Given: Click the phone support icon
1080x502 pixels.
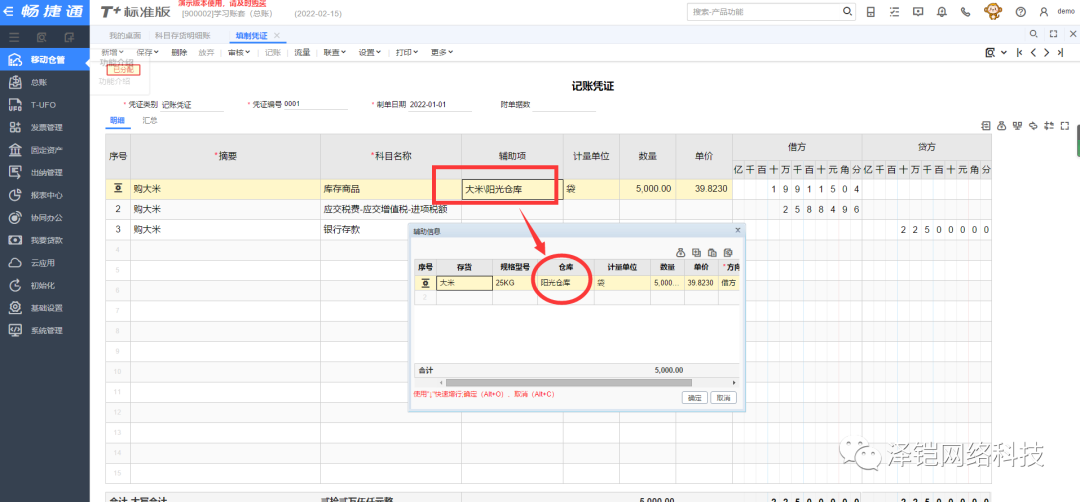Looking at the screenshot, I should coord(965,12).
